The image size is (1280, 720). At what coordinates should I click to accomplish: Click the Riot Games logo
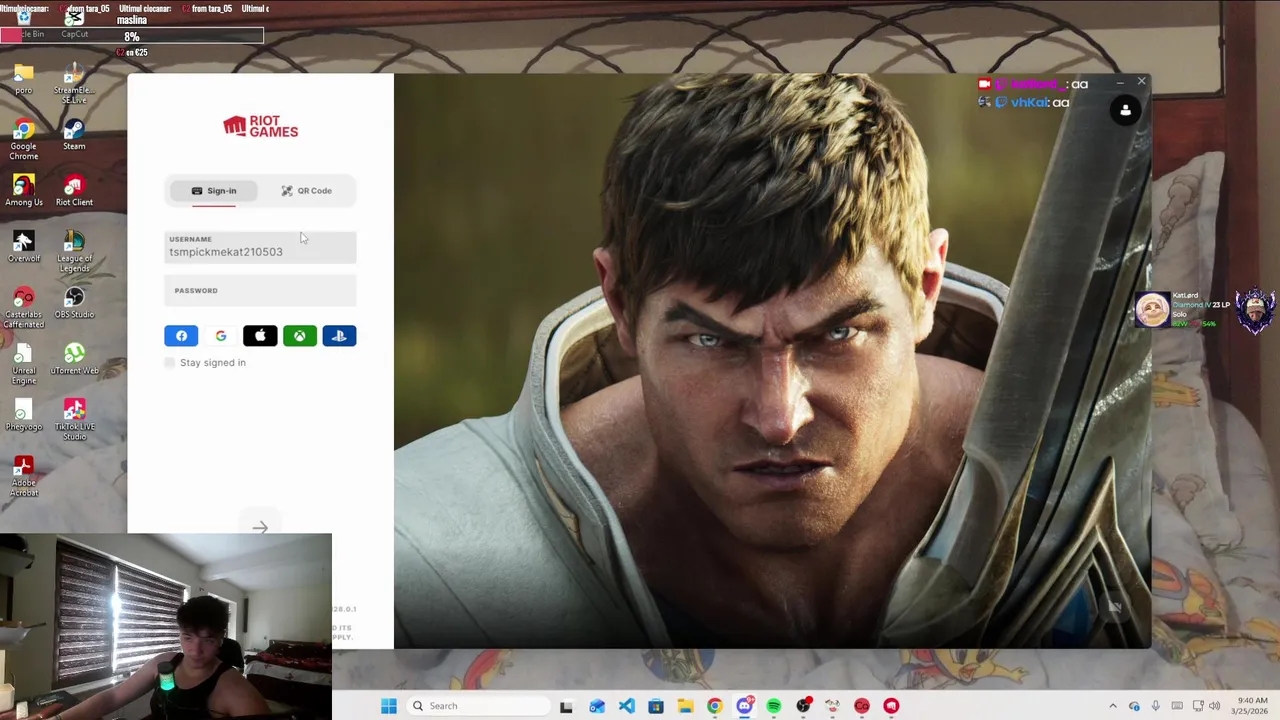click(x=260, y=127)
